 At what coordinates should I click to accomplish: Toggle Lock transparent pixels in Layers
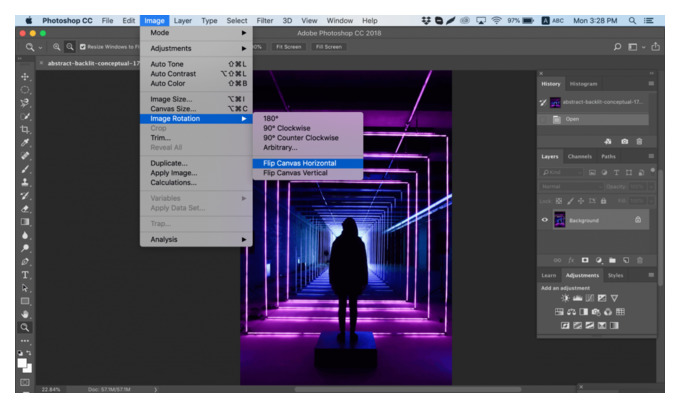pos(559,201)
